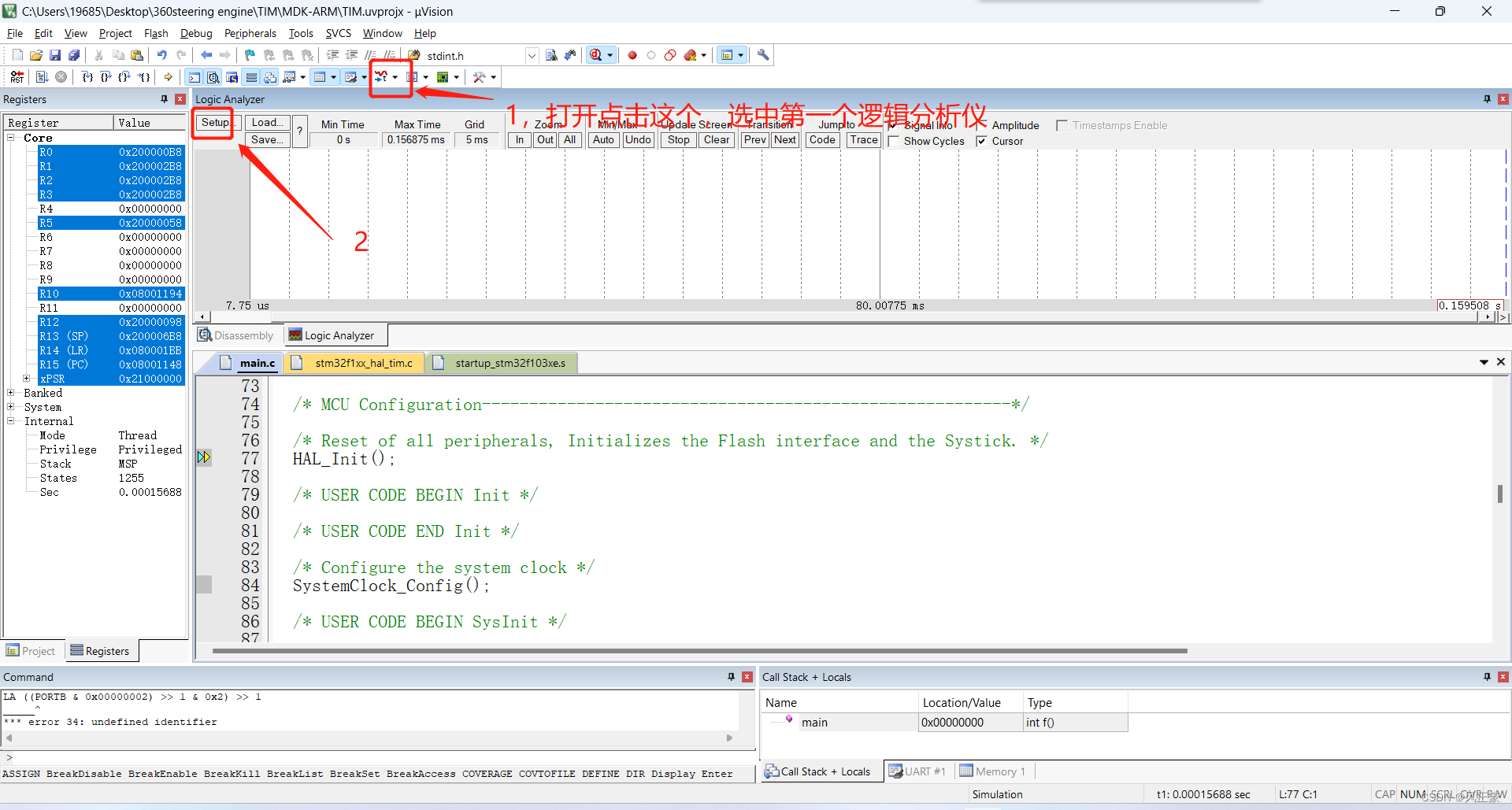Click the Run to Cursor Line icon
Viewport: 1512px width, 810px height.
coord(143,77)
